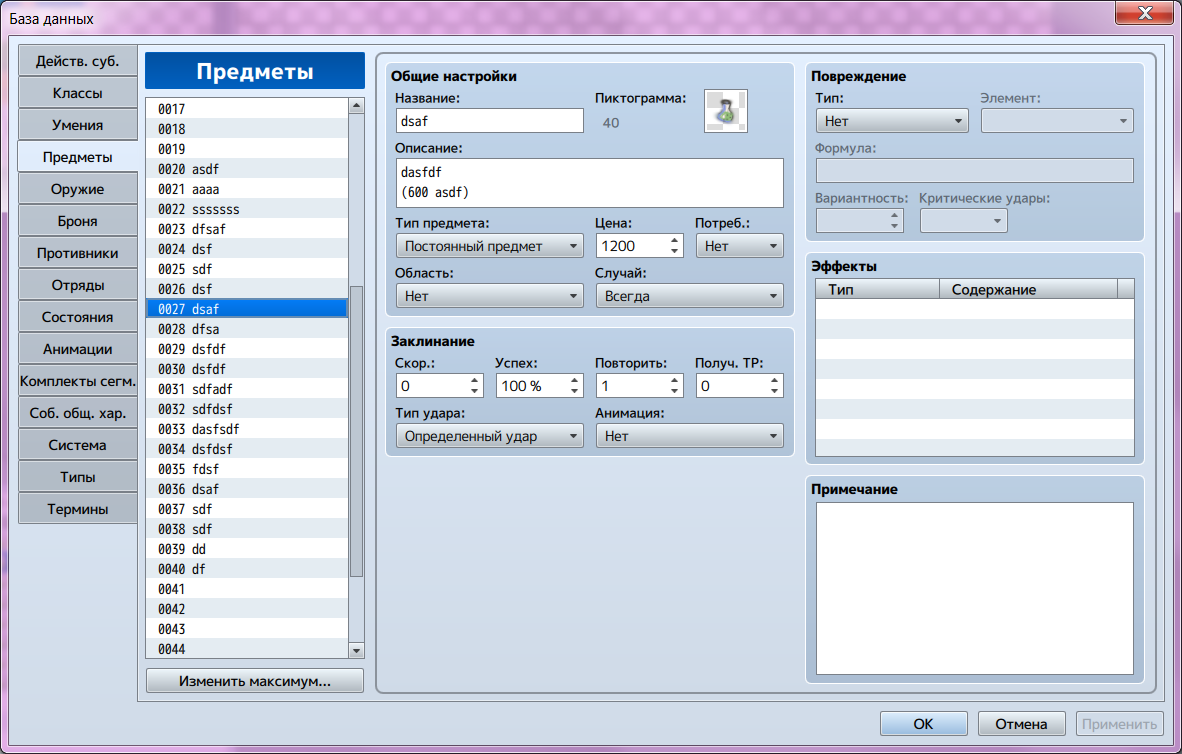Image resolution: width=1182 pixels, height=754 pixels.
Task: Expand the Область dropdown
Action: 489,296
